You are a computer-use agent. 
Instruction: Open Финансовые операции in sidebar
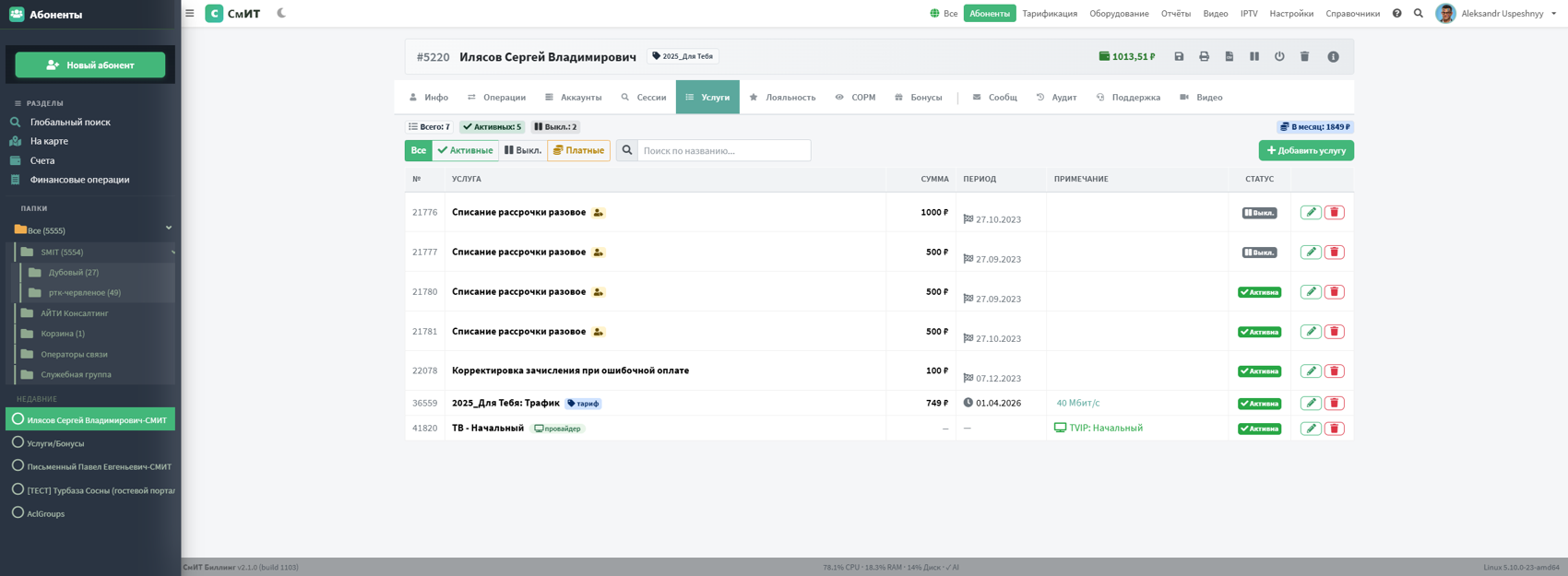pos(79,180)
